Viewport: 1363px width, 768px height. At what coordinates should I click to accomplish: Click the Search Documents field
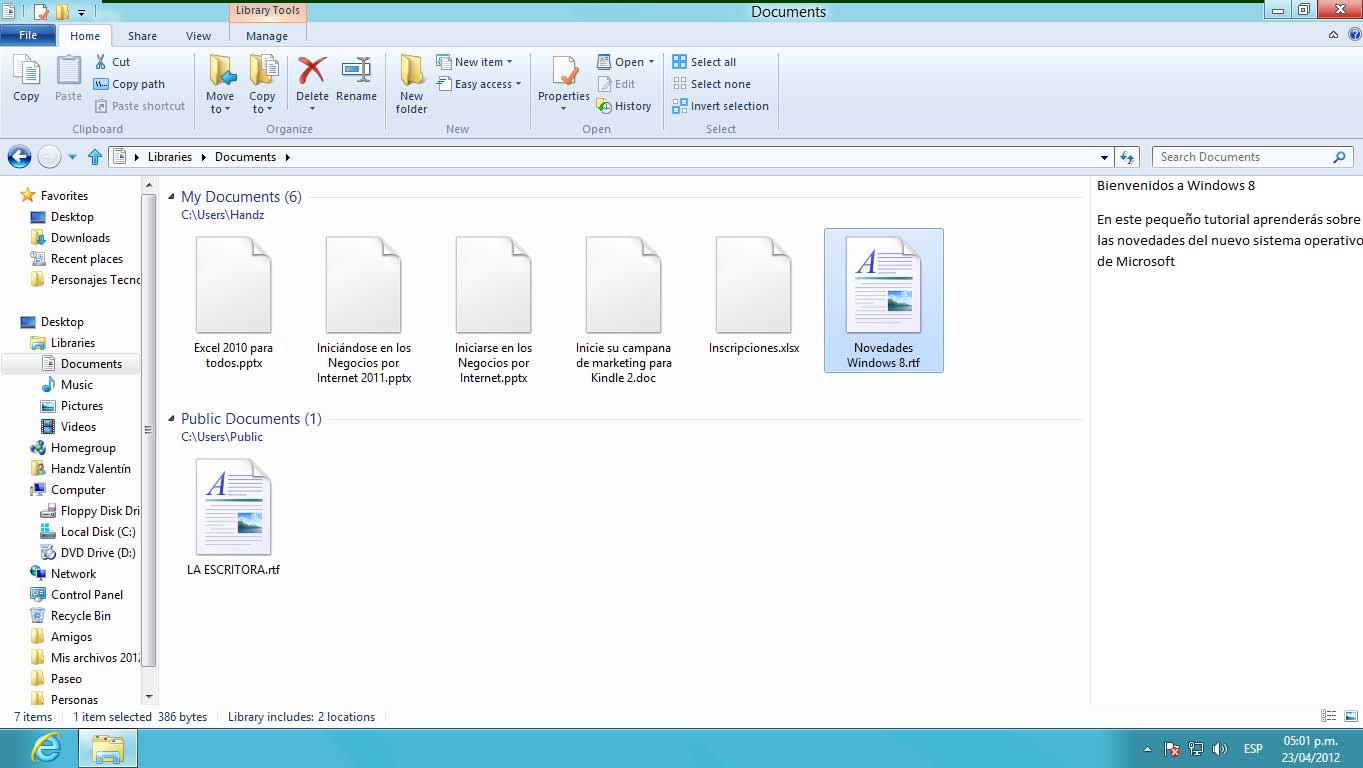1243,157
